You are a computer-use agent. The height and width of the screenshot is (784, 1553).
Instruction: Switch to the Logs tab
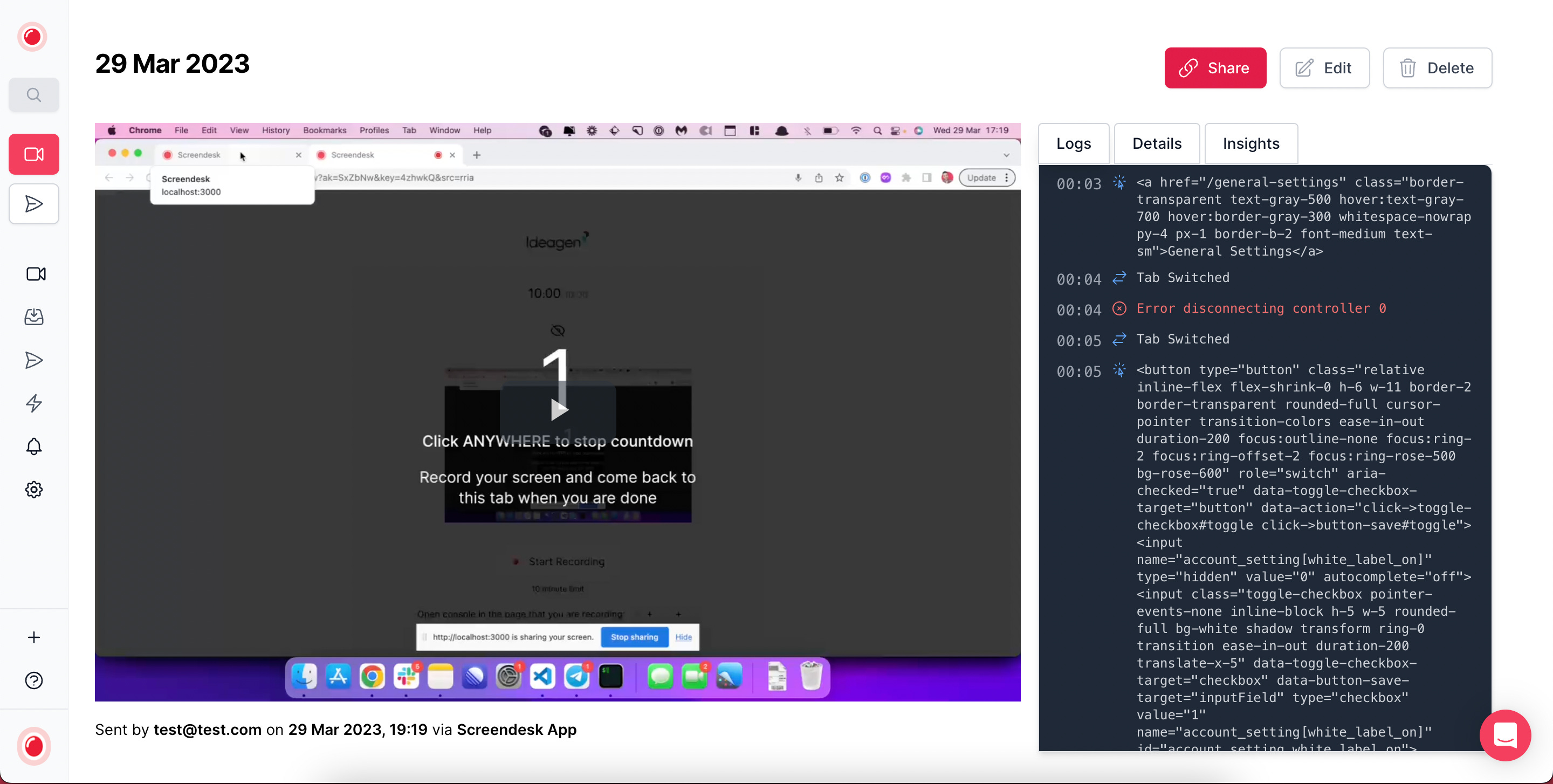[1074, 143]
